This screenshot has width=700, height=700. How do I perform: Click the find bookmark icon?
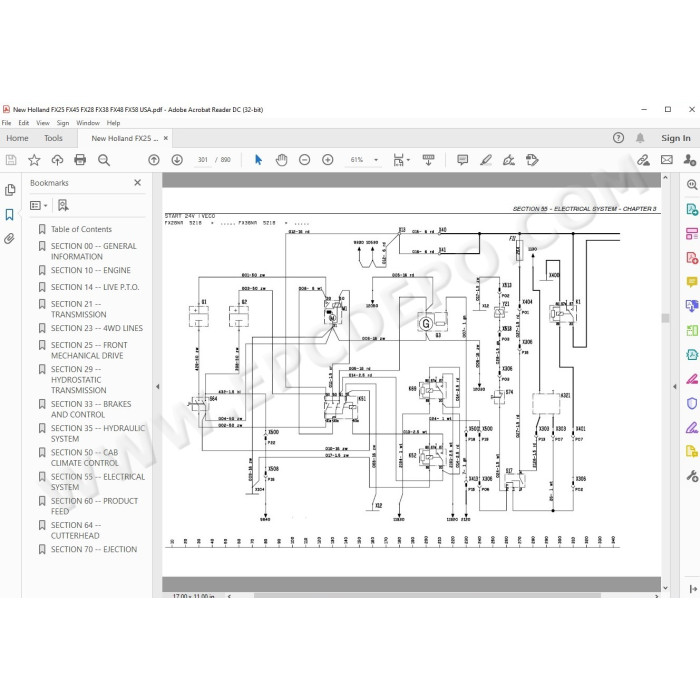63,205
